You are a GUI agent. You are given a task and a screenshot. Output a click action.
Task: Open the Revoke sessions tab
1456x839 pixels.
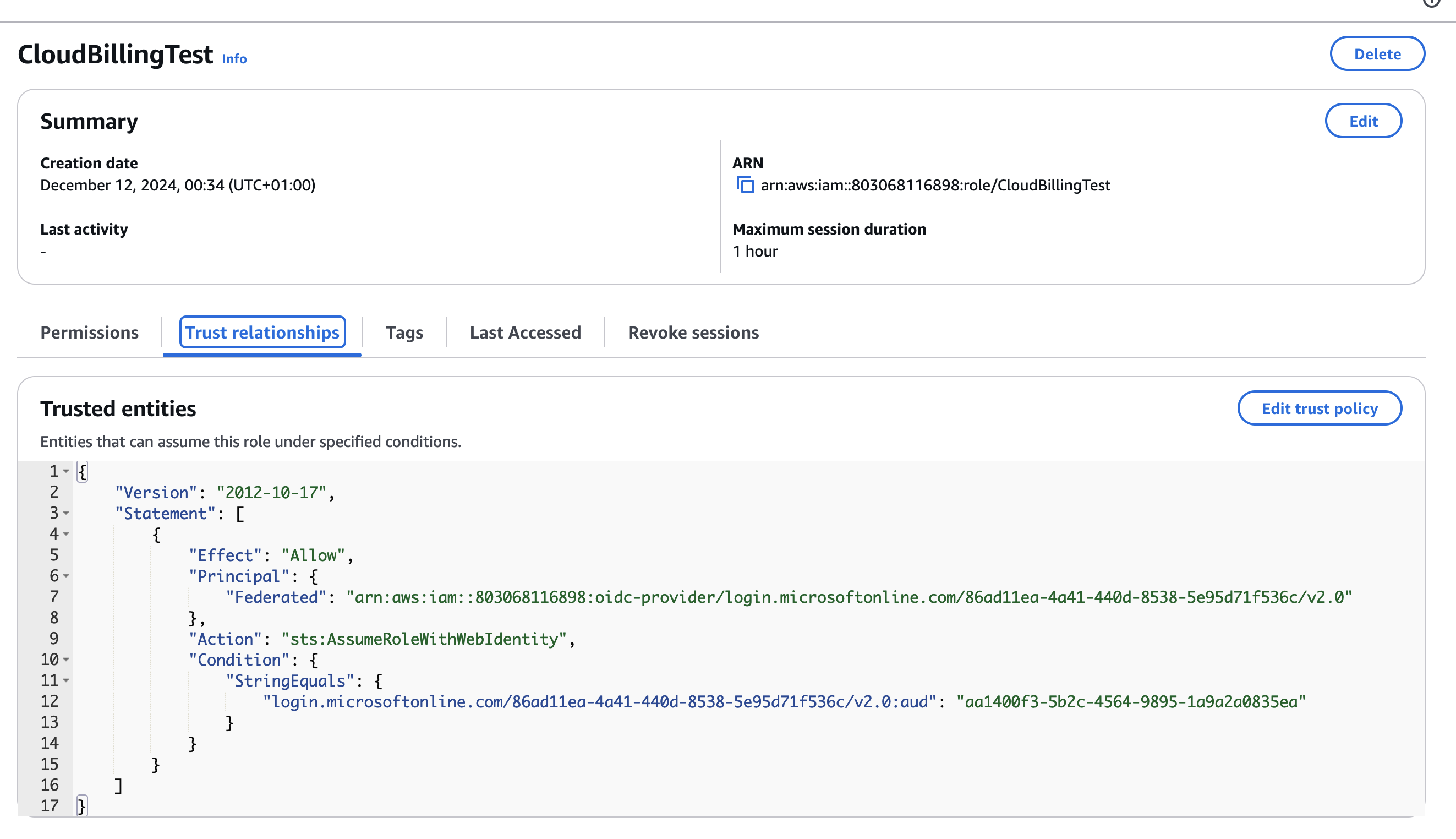coord(693,333)
